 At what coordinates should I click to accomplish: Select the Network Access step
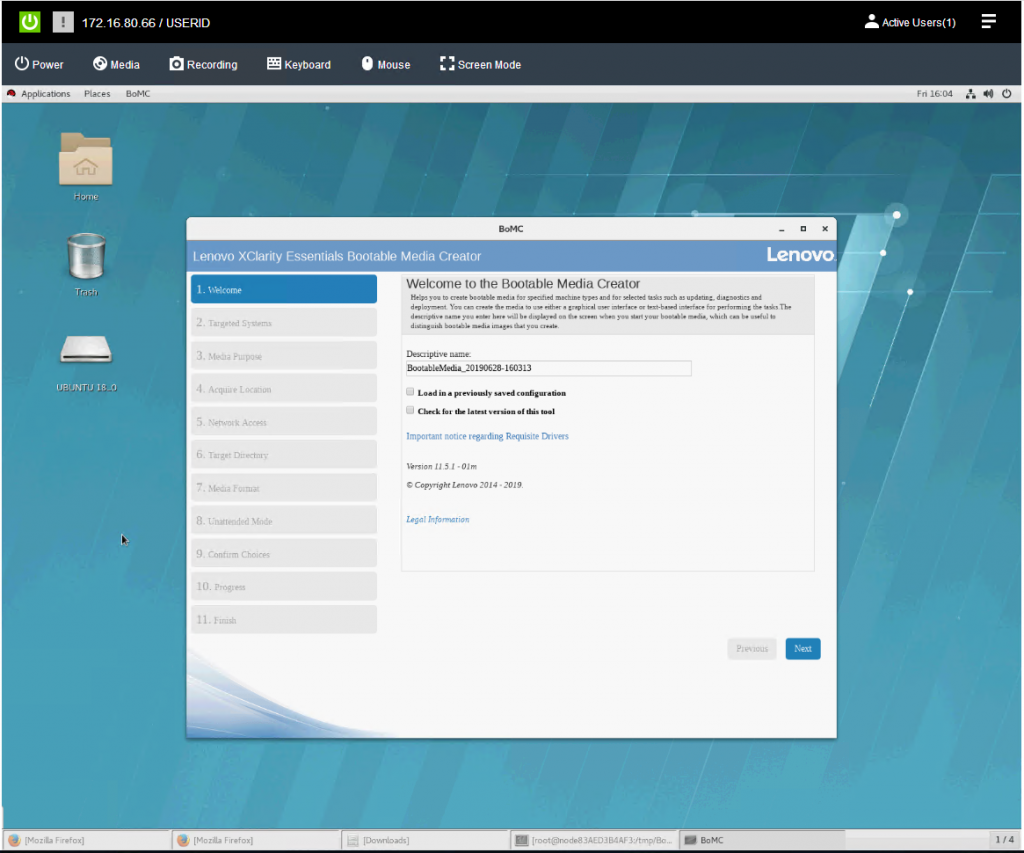[x=283, y=421]
